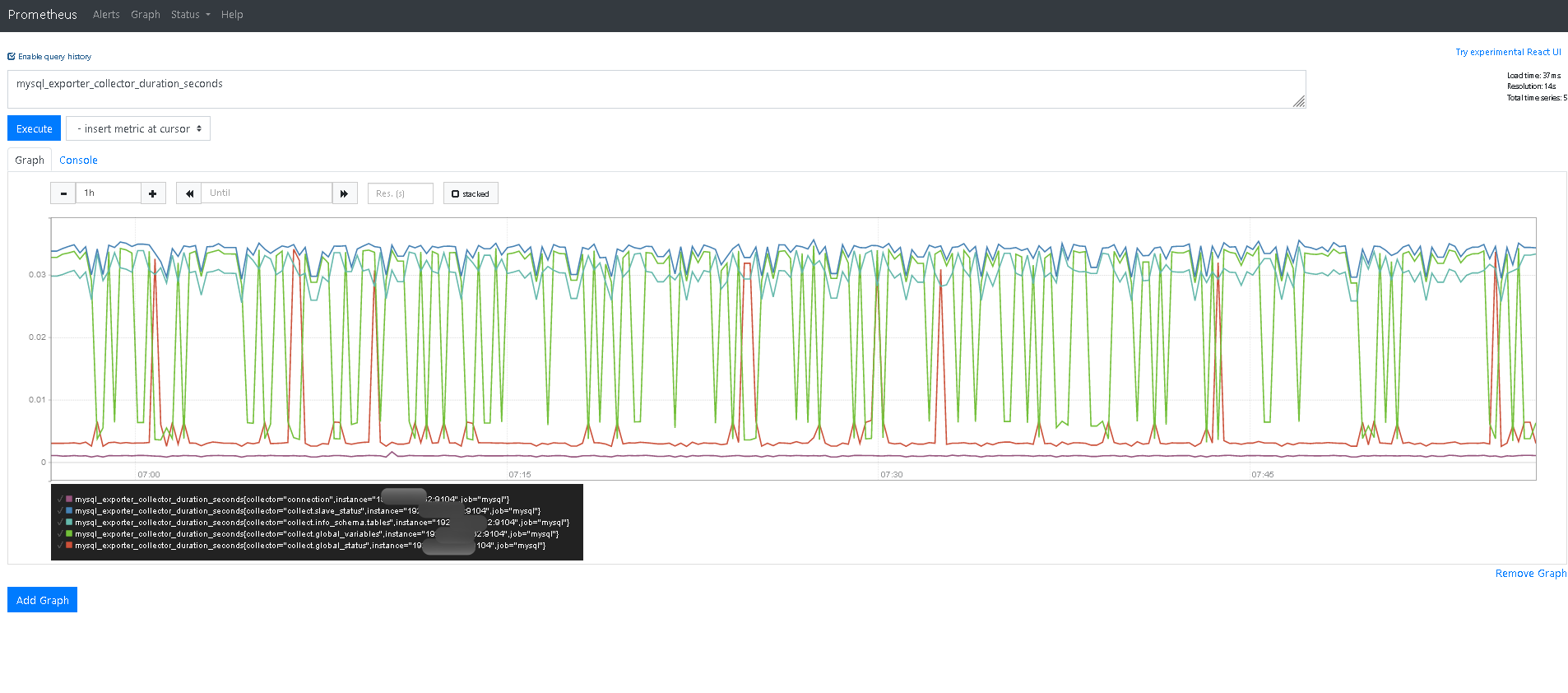Click the Remove Graph link
The width and height of the screenshot is (1568, 693).
(x=1530, y=574)
